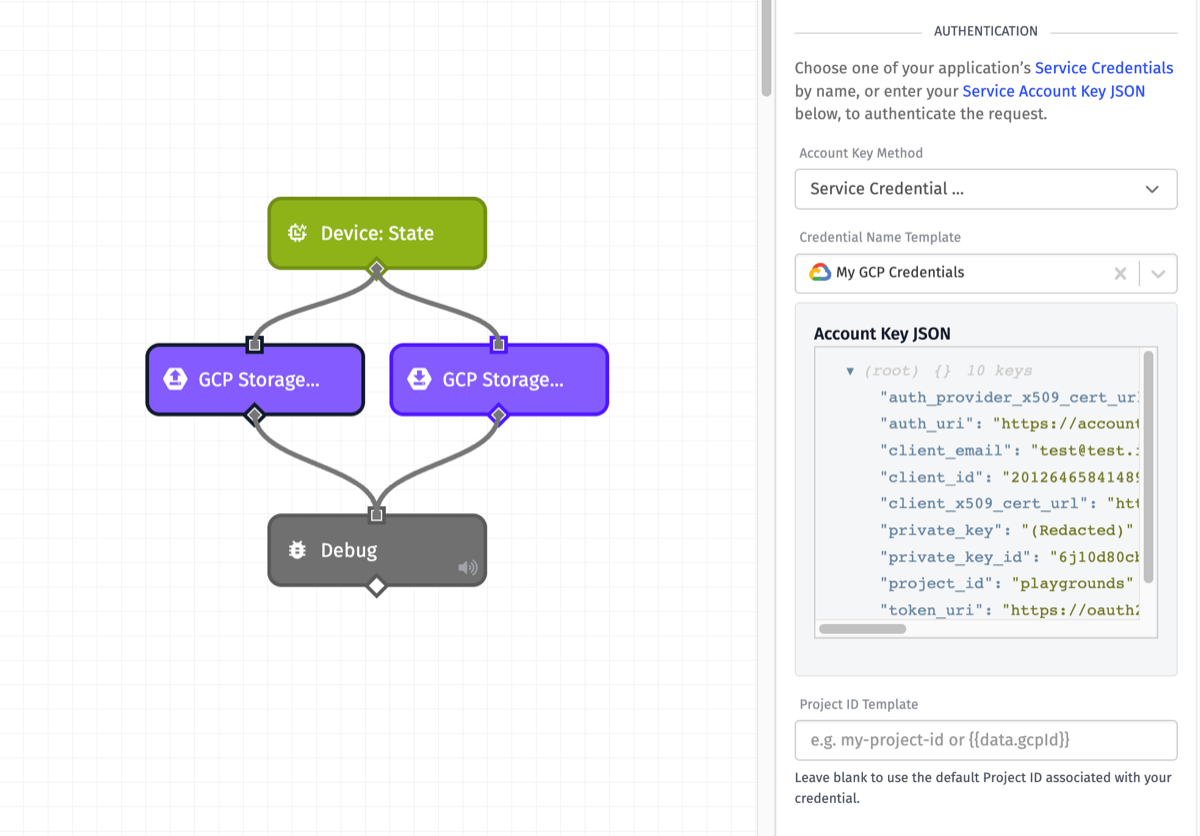1200x836 pixels.
Task: Click the Credential Name Template label
Action: (880, 237)
